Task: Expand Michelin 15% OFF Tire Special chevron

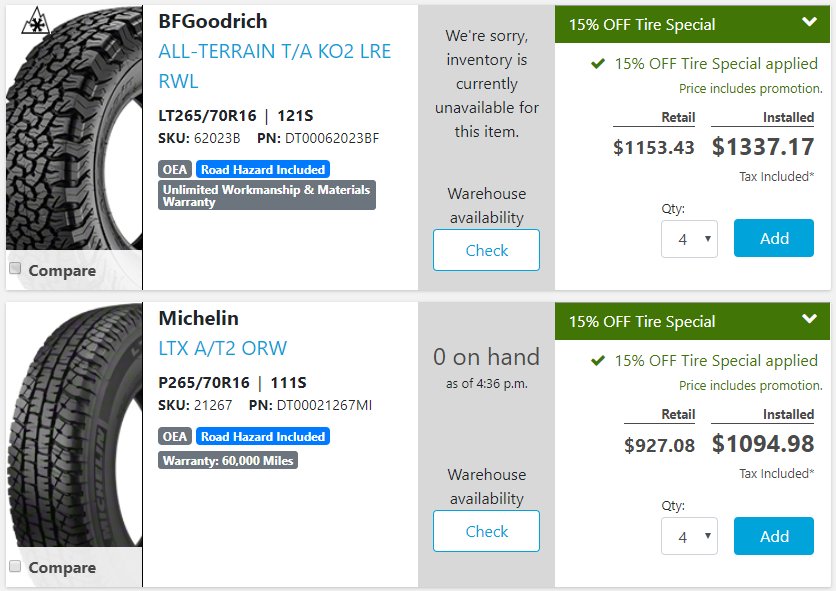Action: 809,319
